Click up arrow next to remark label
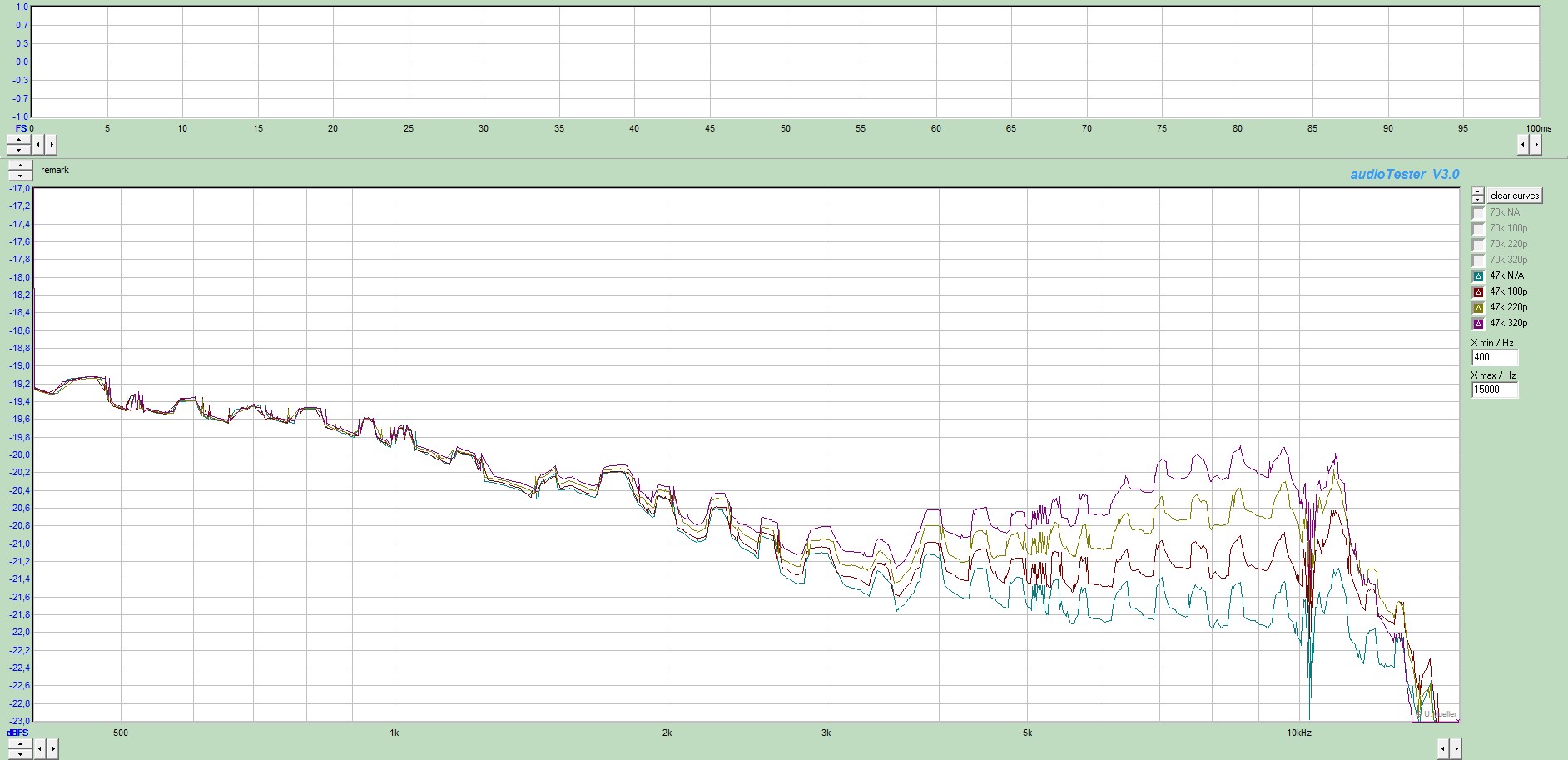Viewport: 1568px width, 760px height. [20, 166]
